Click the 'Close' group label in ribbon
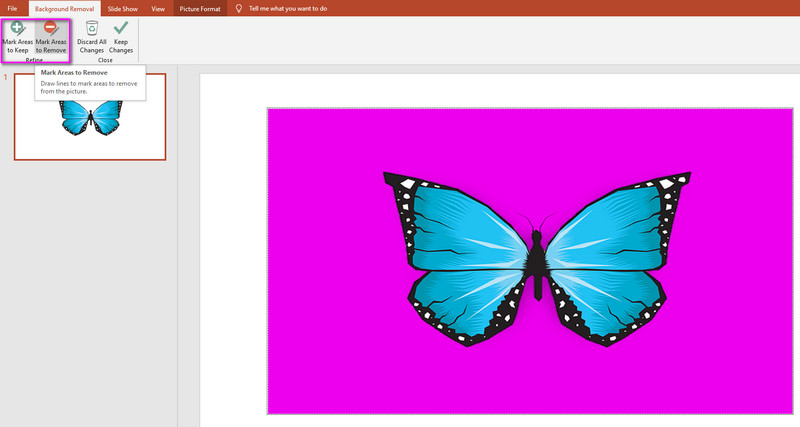 105,60
